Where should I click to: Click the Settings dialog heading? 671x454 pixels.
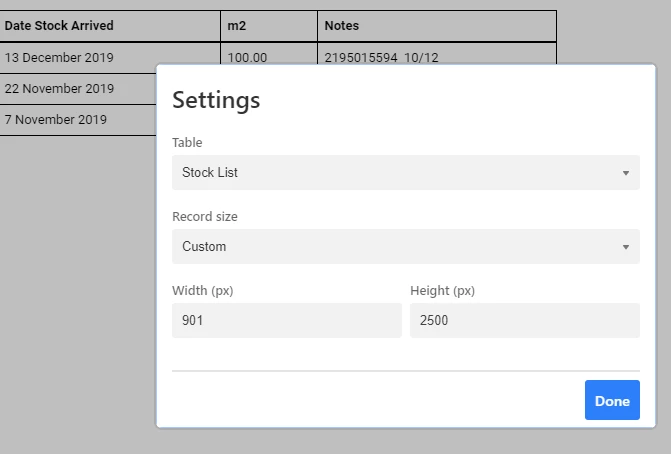(216, 100)
